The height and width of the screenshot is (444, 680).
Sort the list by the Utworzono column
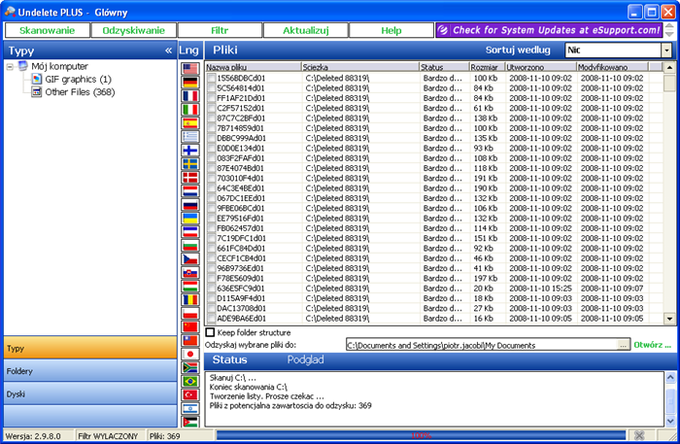[540, 67]
